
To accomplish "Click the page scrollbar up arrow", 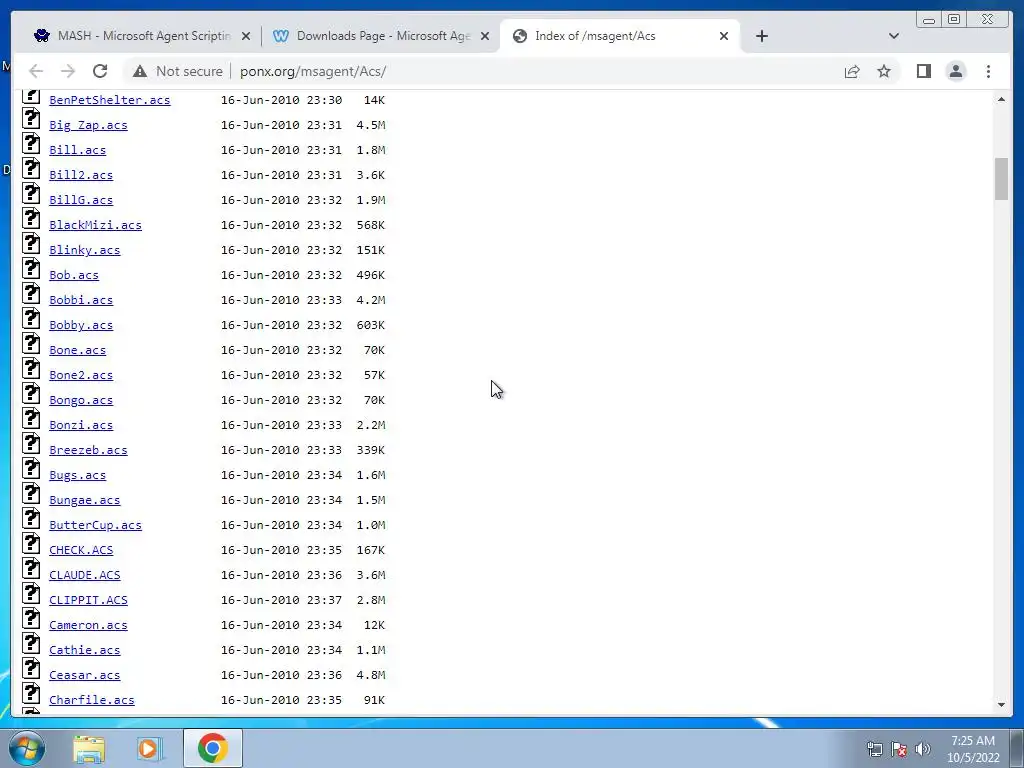I will [1001, 99].
